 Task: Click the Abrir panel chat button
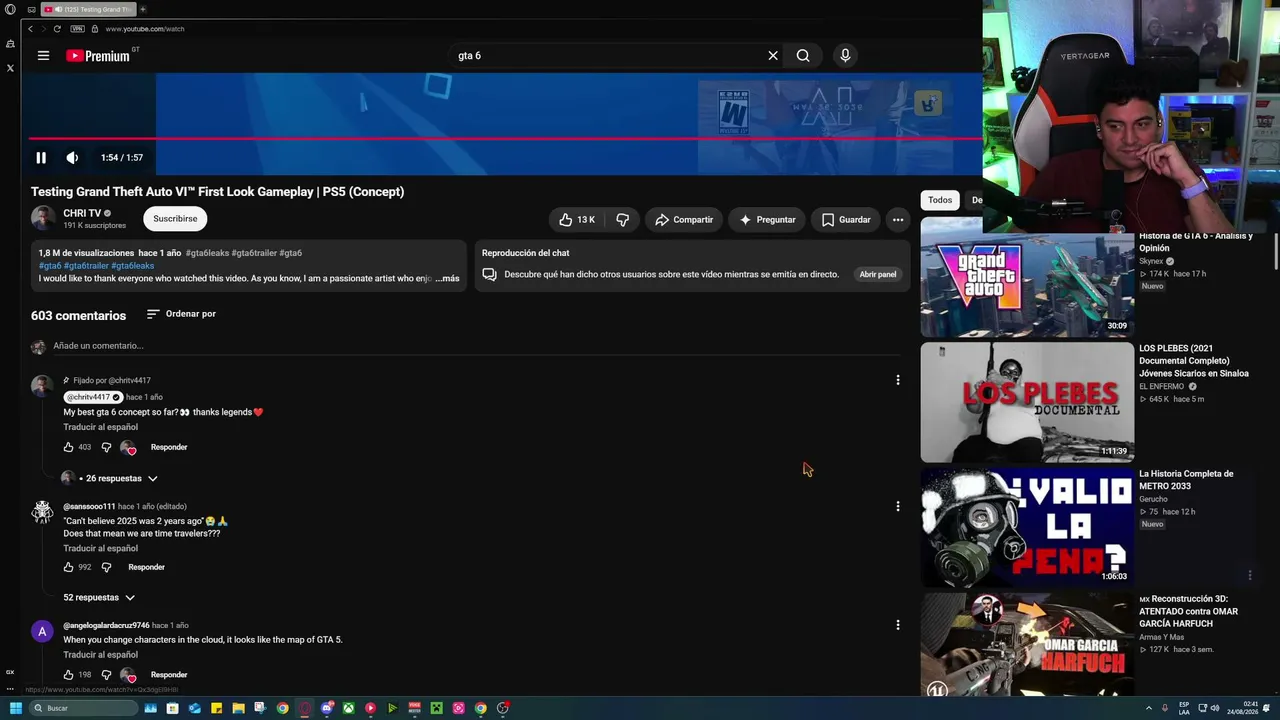point(878,274)
